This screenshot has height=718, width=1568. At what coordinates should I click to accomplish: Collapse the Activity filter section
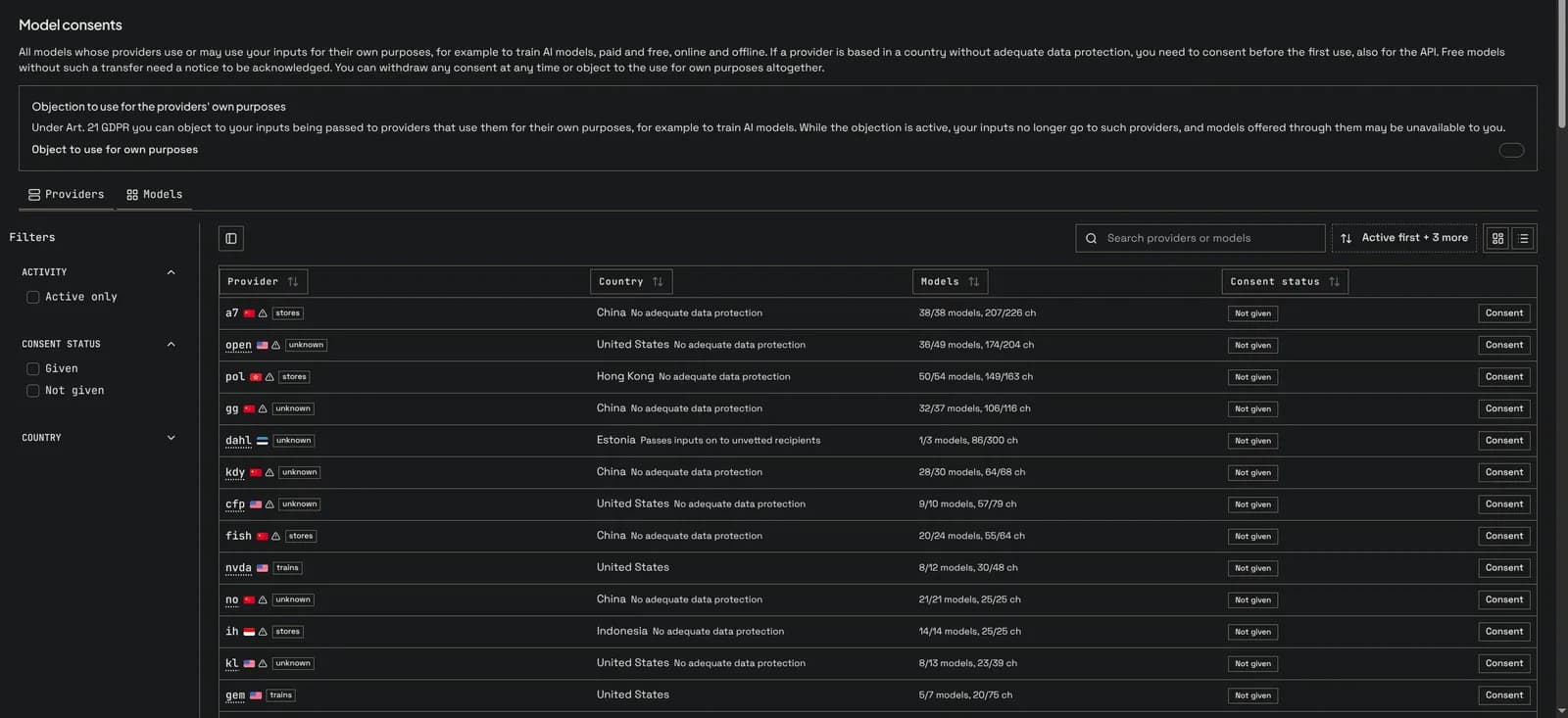point(171,272)
